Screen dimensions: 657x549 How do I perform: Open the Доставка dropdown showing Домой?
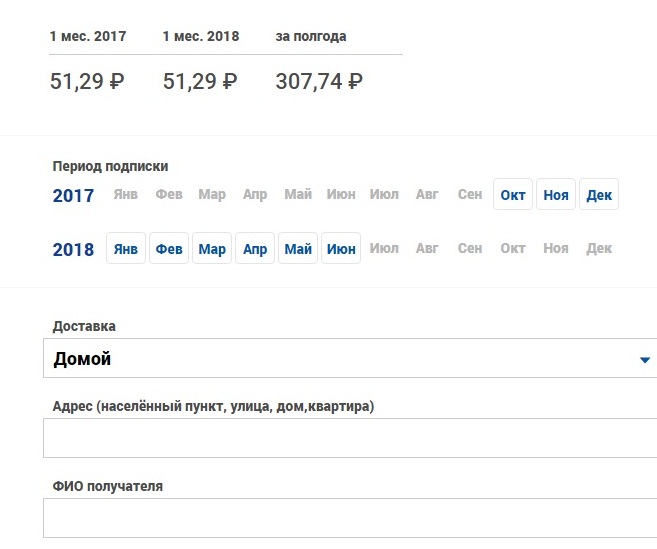(350, 358)
